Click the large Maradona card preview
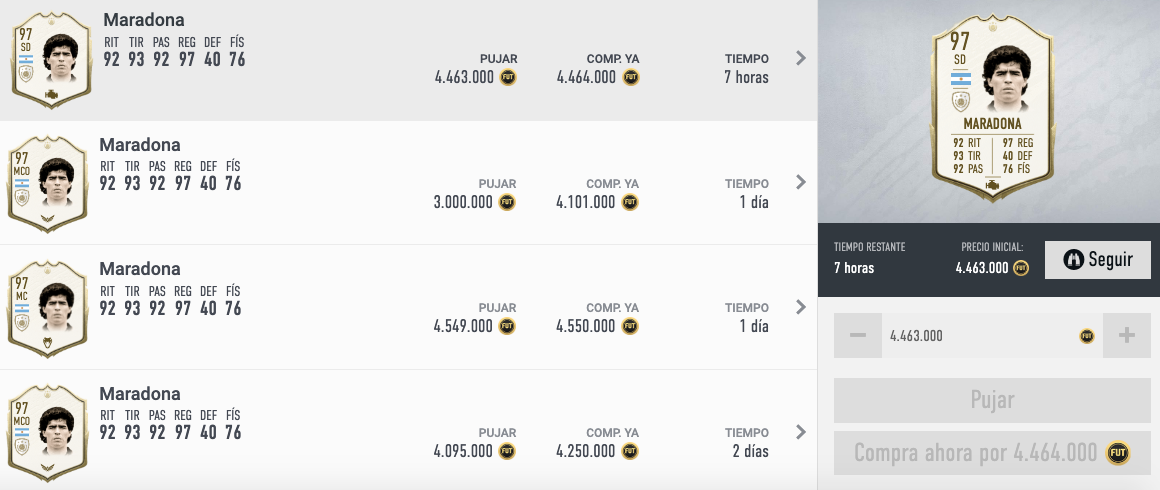 click(991, 108)
